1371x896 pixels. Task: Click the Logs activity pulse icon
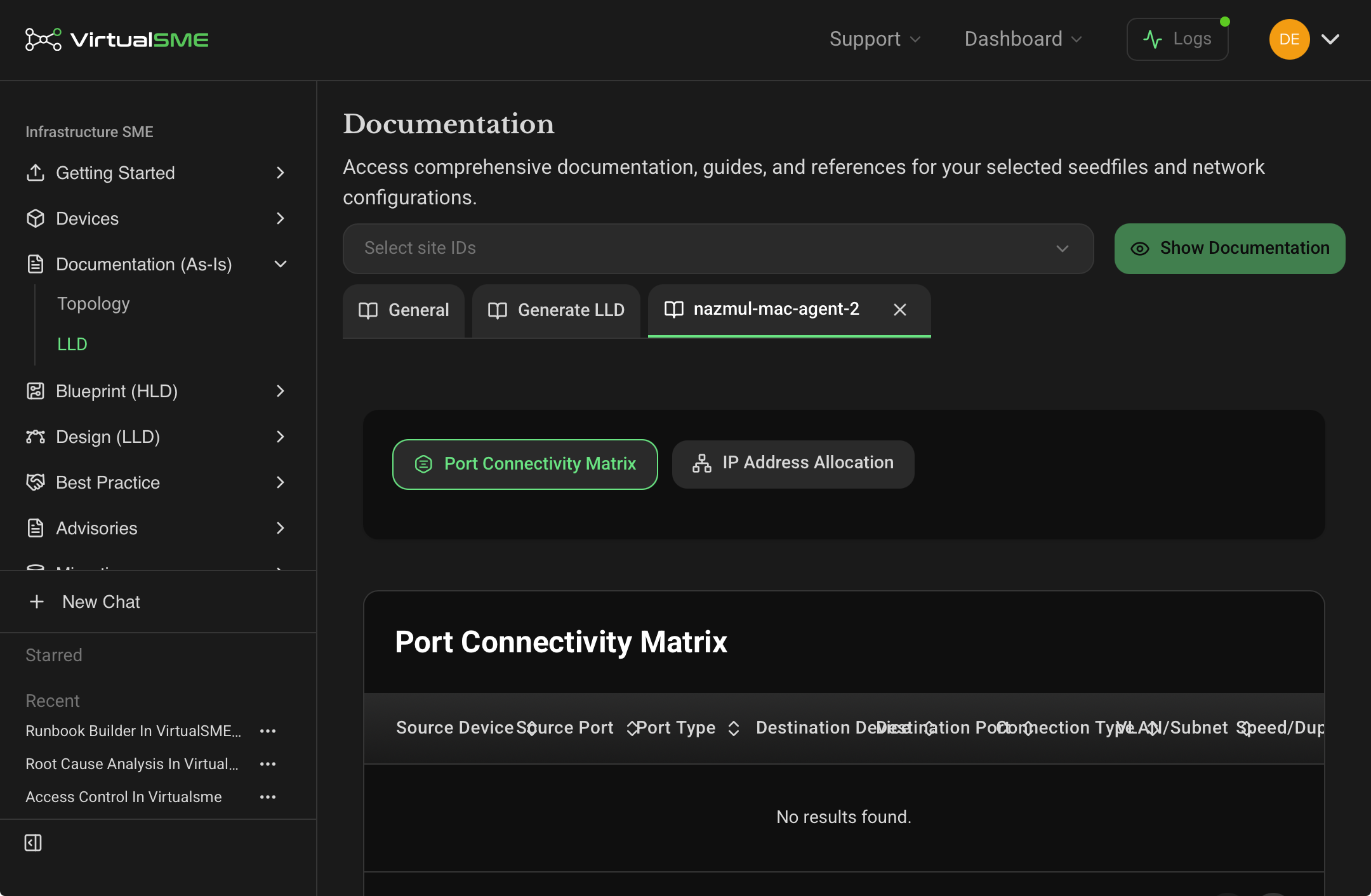point(1153,39)
